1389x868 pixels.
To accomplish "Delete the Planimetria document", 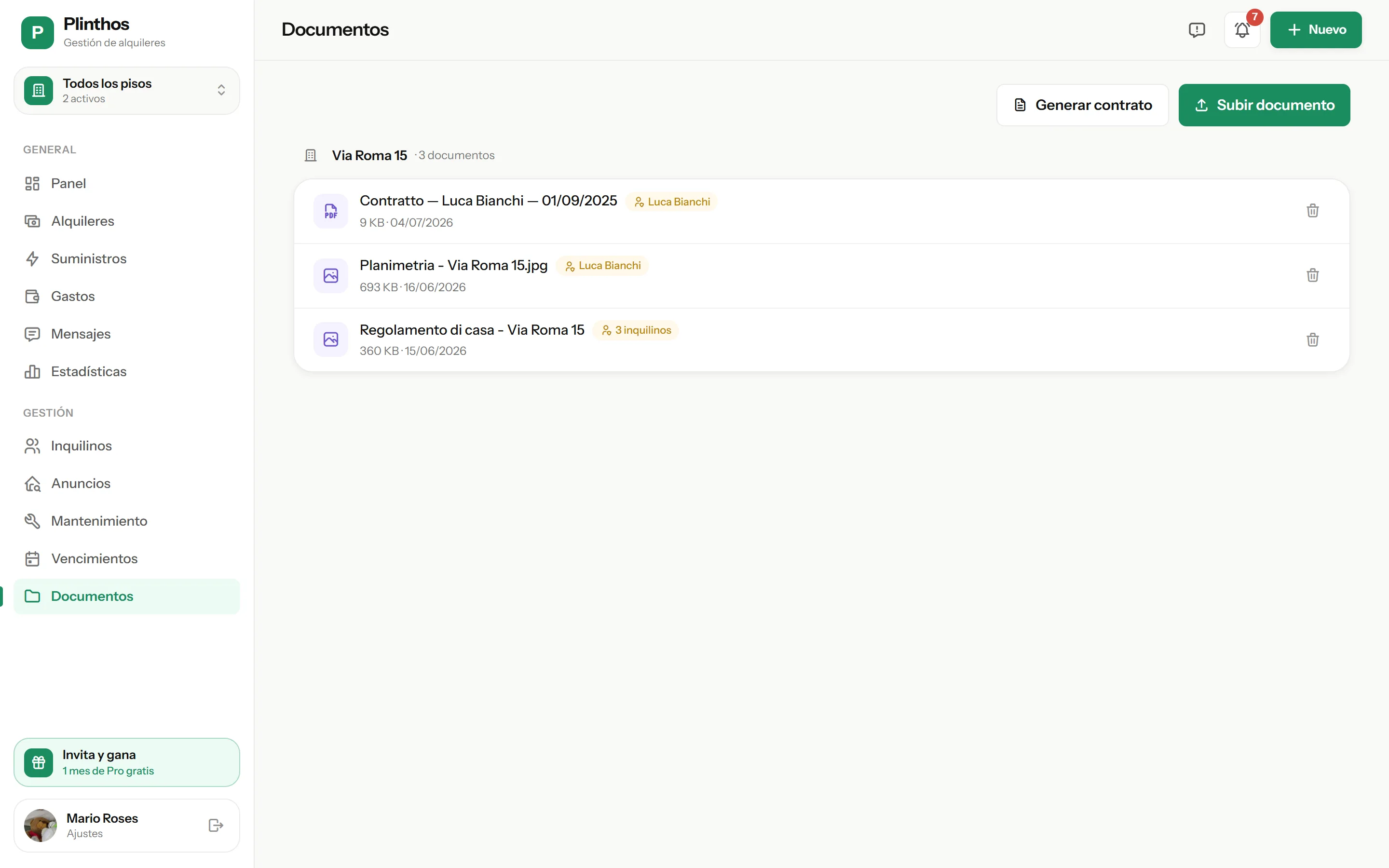I will (1313, 275).
